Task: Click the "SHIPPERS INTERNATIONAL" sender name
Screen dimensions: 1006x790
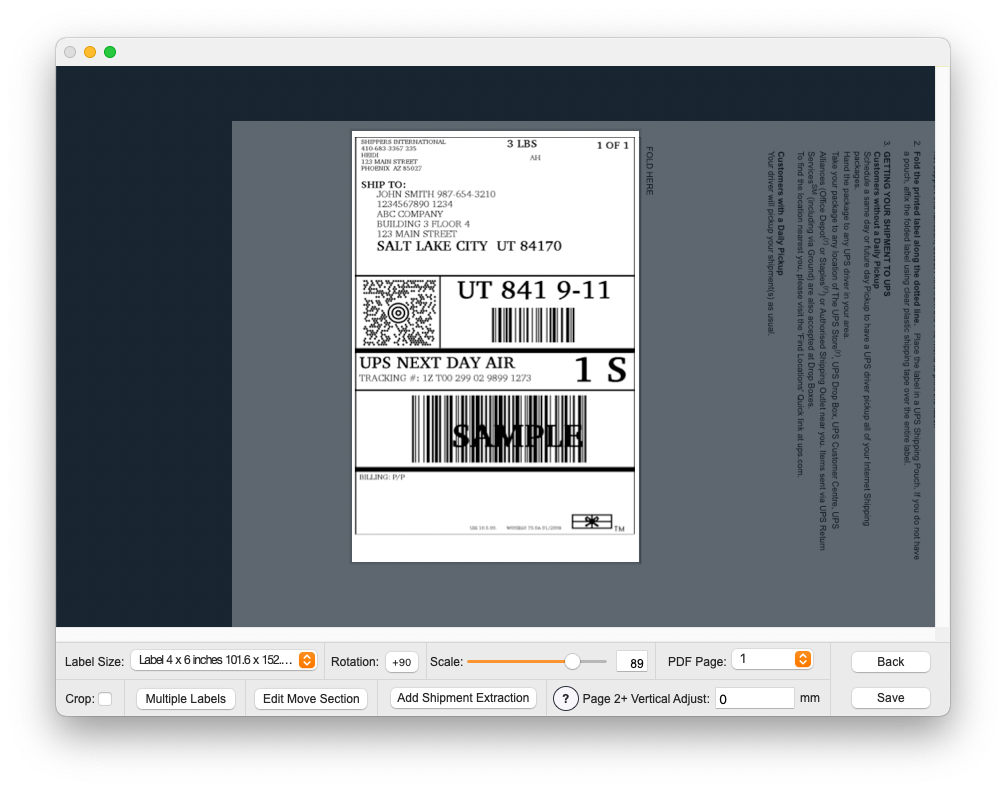Action: (x=403, y=142)
